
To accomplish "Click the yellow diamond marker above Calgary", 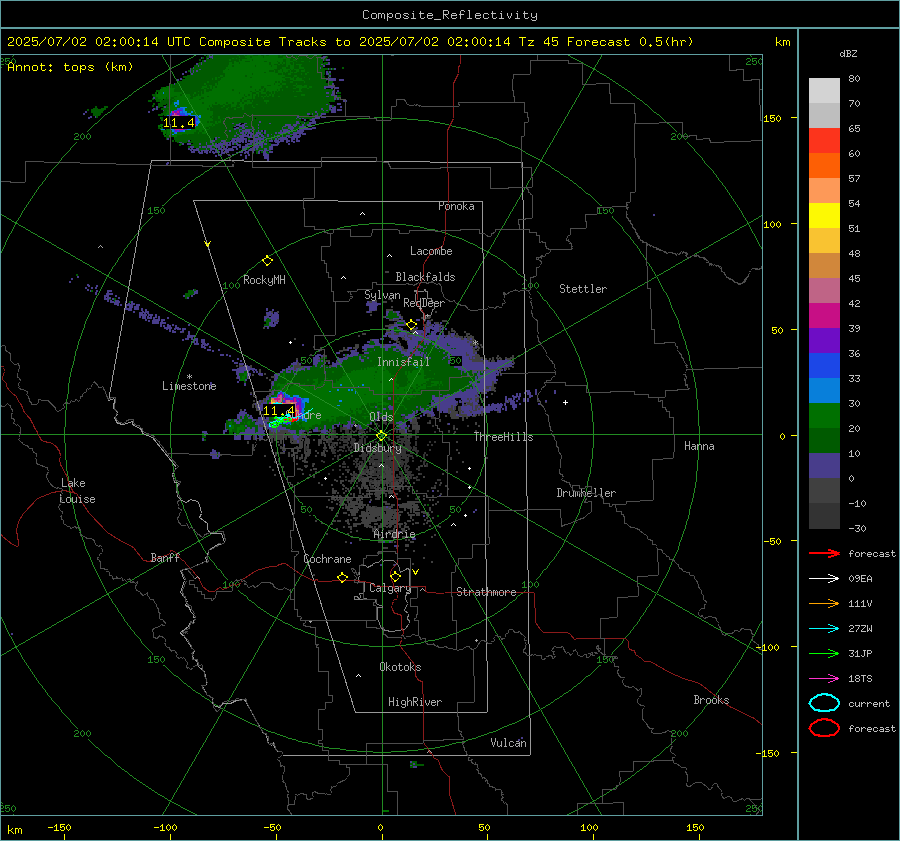I will (395, 576).
